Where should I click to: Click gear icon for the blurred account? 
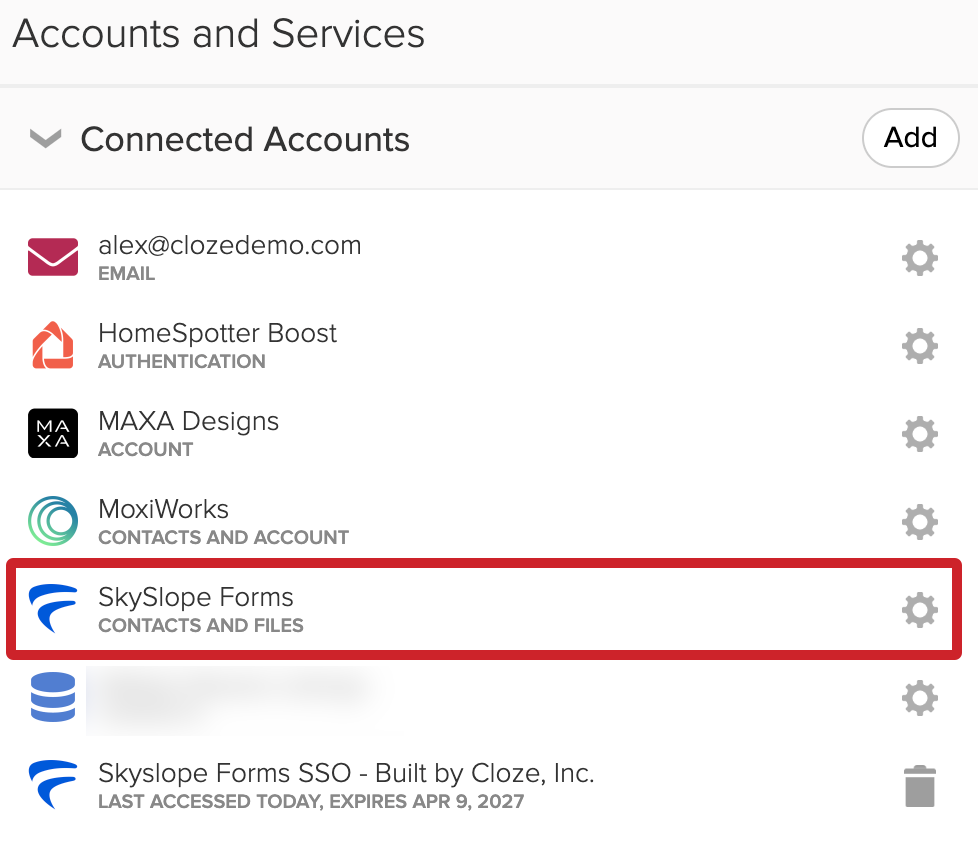click(919, 697)
